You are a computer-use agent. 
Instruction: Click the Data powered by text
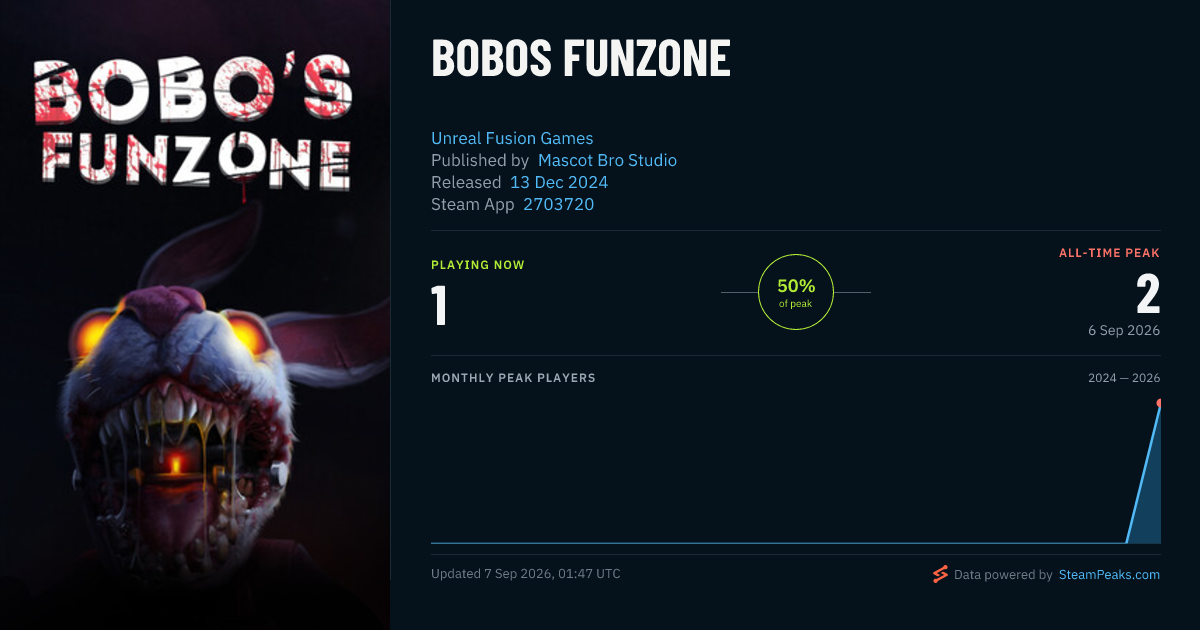point(1003,575)
